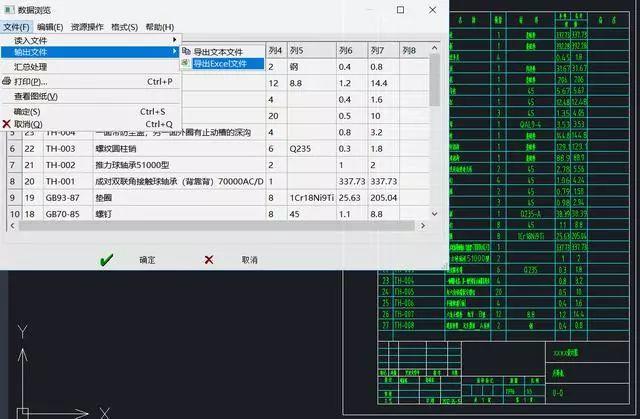Select cell TH-003

(68, 149)
